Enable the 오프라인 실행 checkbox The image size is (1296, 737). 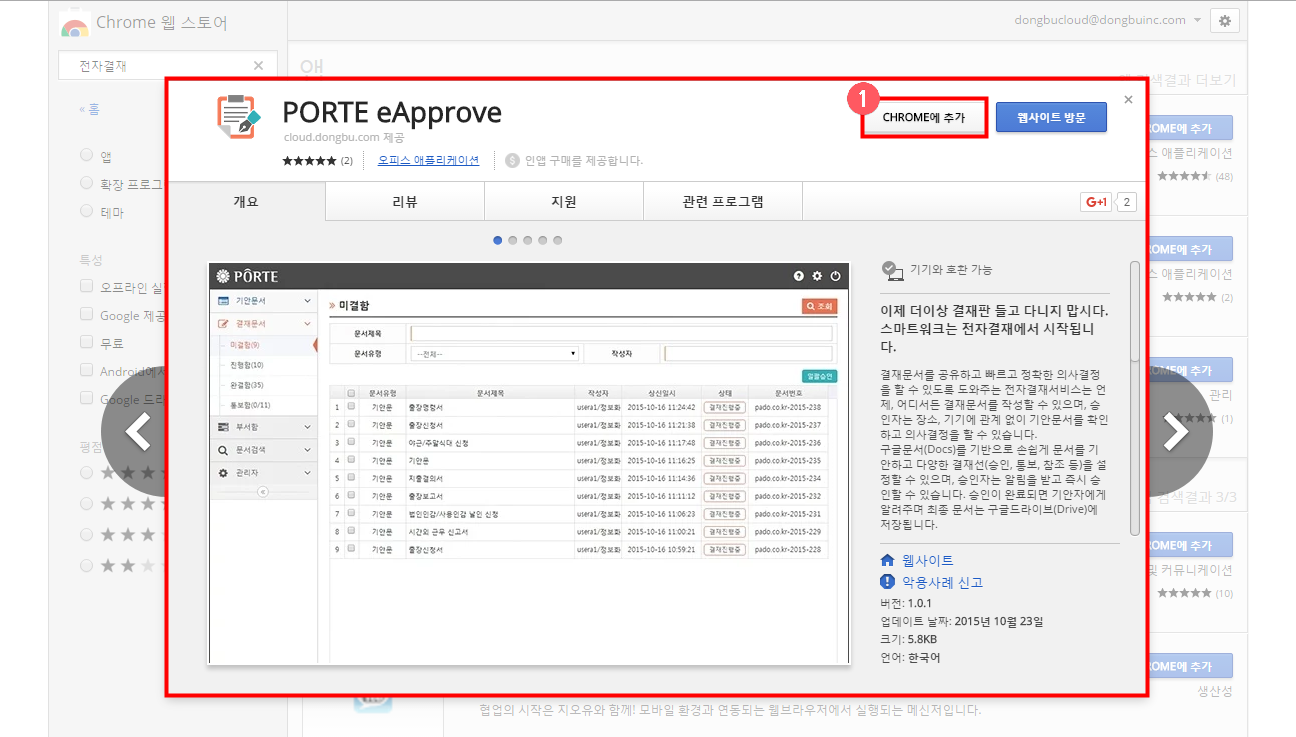coord(87,287)
